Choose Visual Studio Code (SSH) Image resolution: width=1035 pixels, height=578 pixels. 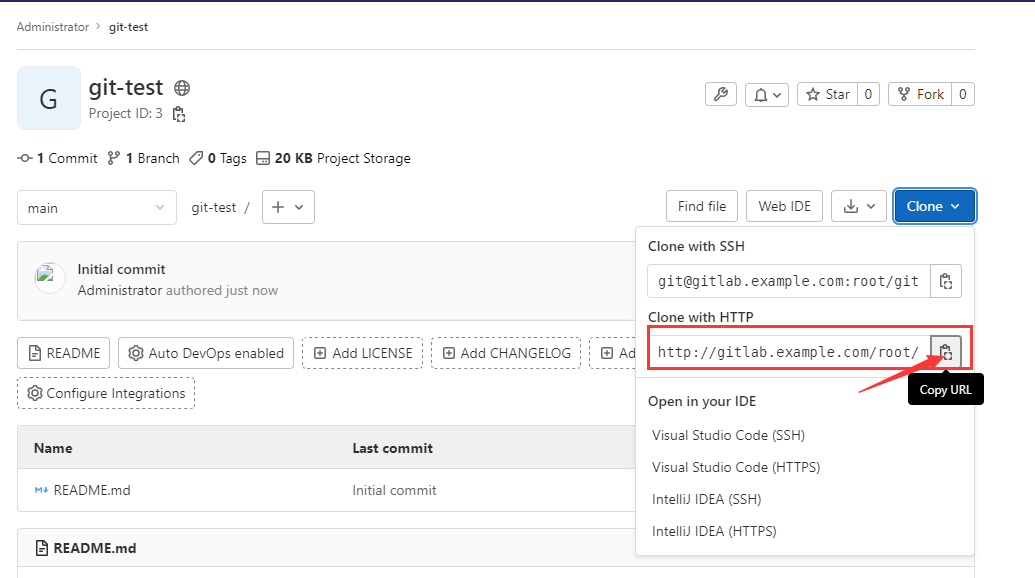tap(728, 435)
